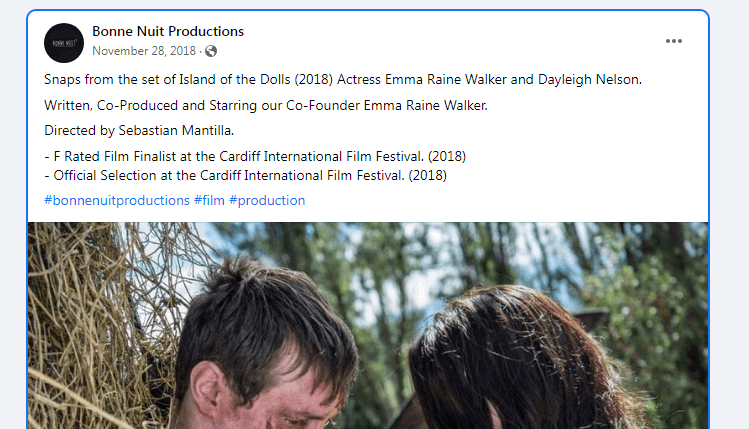The height and width of the screenshot is (429, 749).
Task: Open post options three-dot menu
Action: (x=674, y=41)
